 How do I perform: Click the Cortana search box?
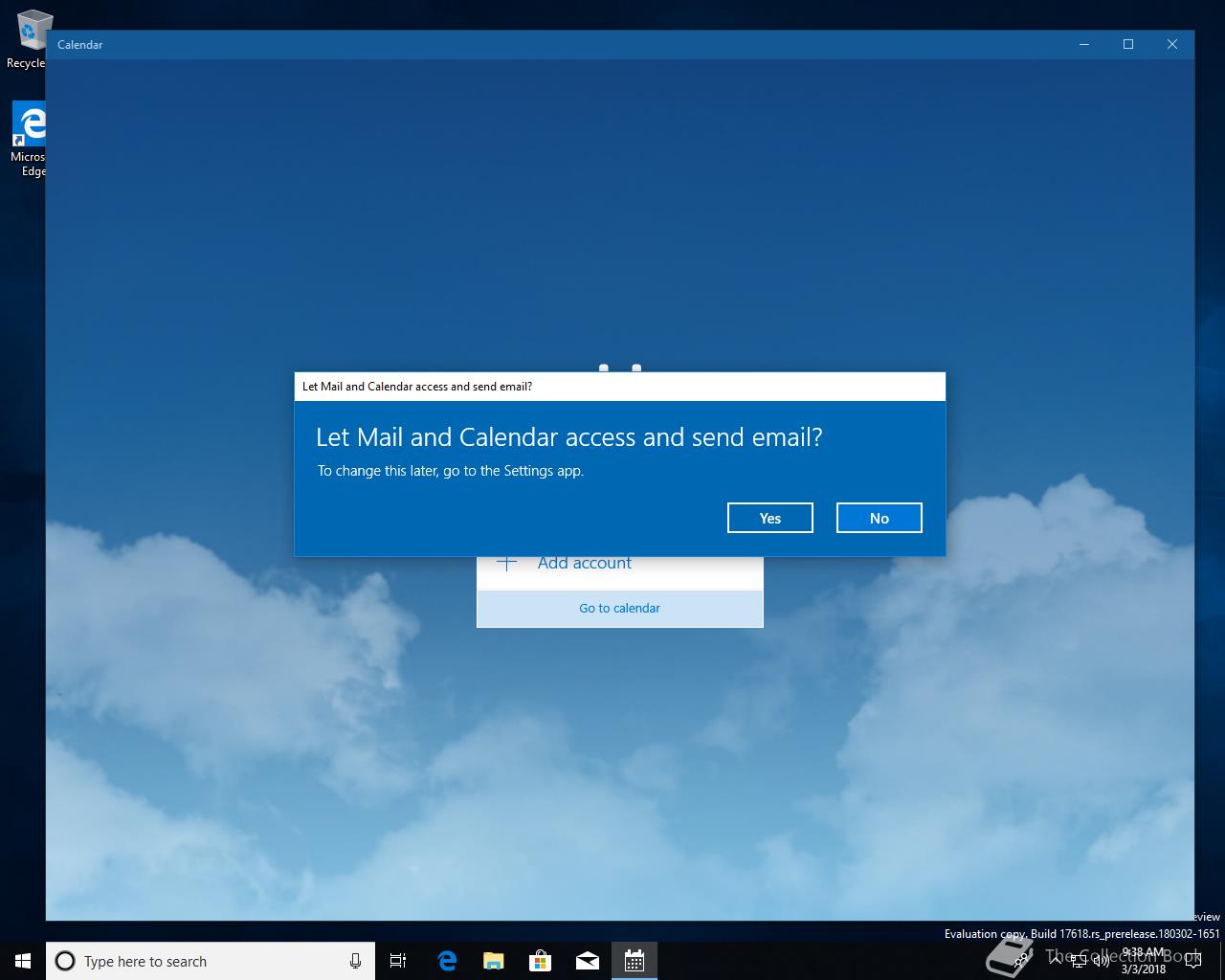pyautogui.click(x=211, y=961)
